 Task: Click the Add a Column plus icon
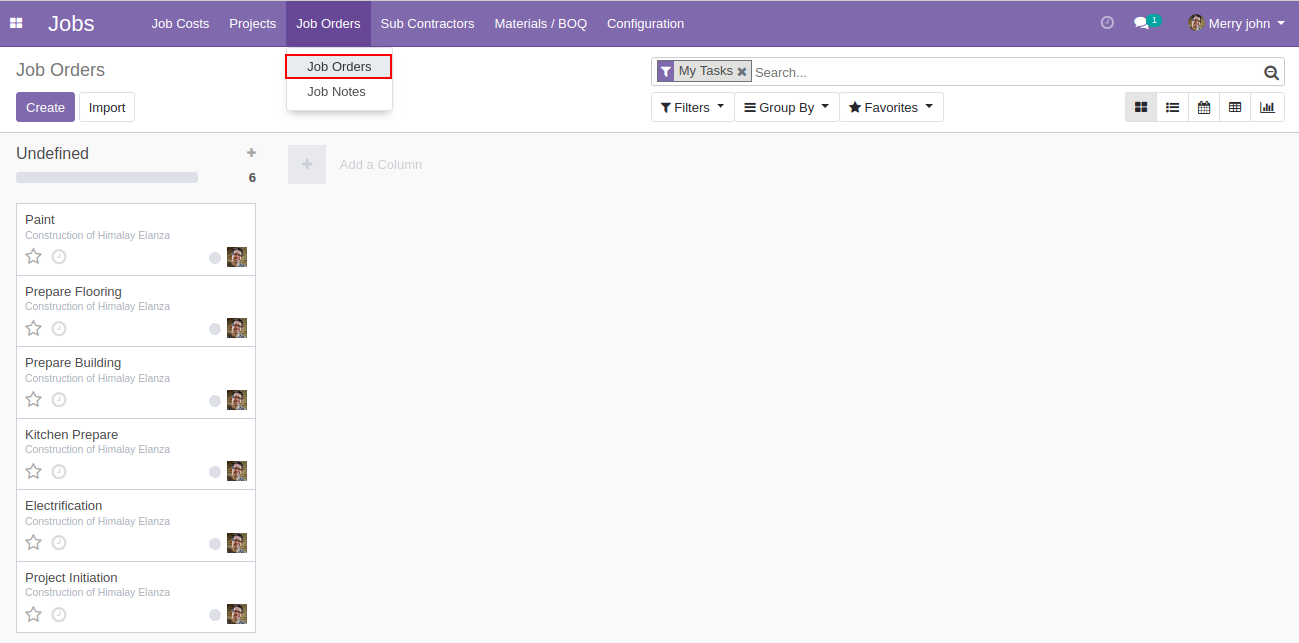pos(307,164)
